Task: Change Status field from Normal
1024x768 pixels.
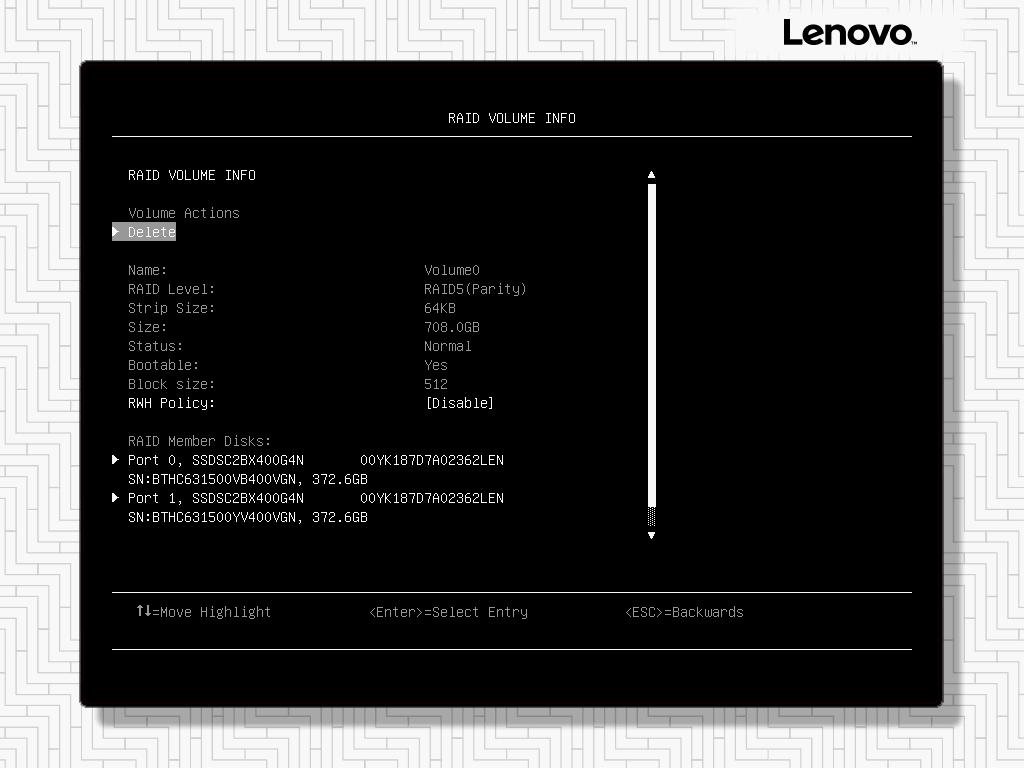Action: point(447,346)
